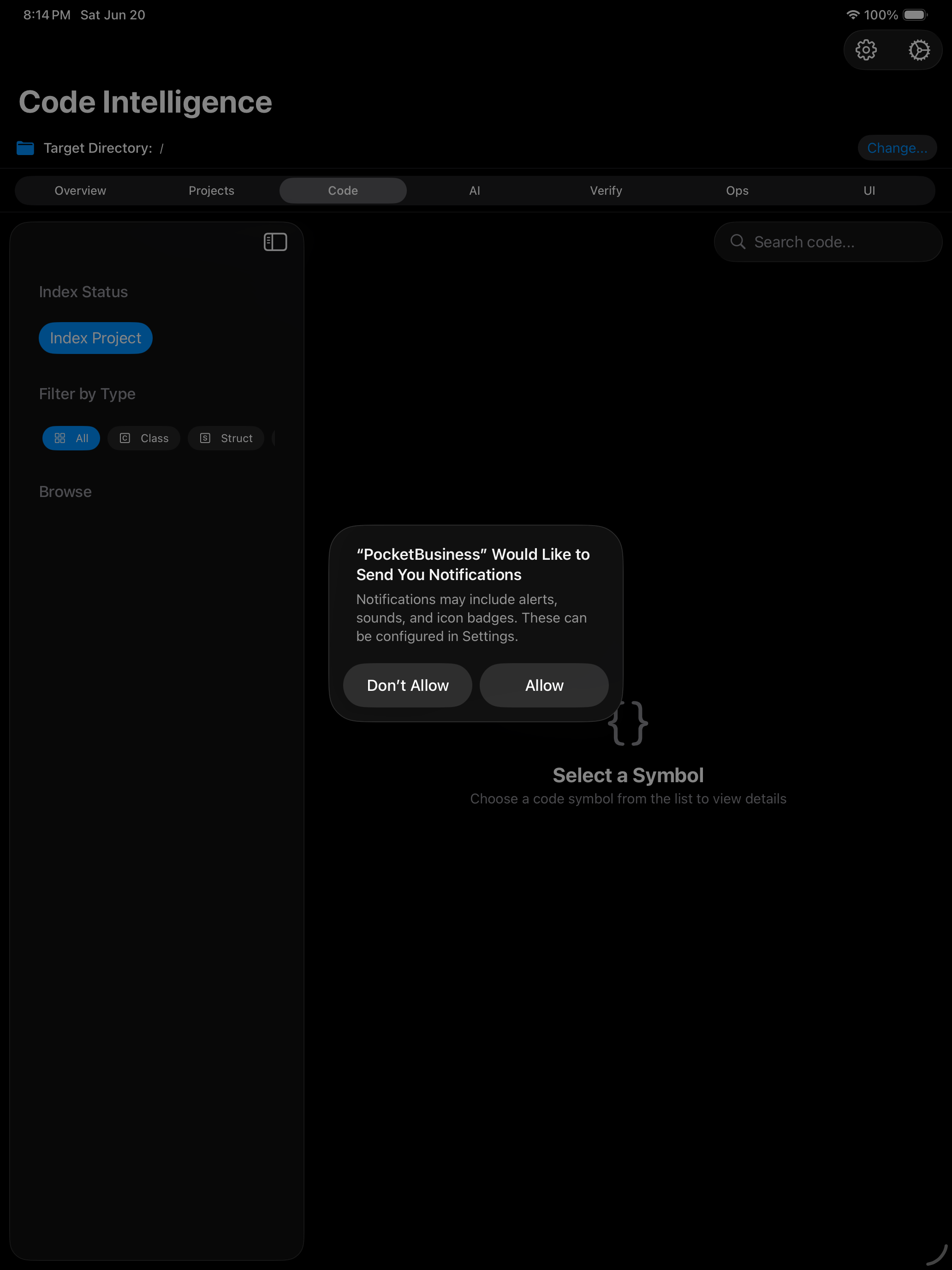Click the Target Directory label
The width and height of the screenshot is (952, 1270).
(x=98, y=148)
